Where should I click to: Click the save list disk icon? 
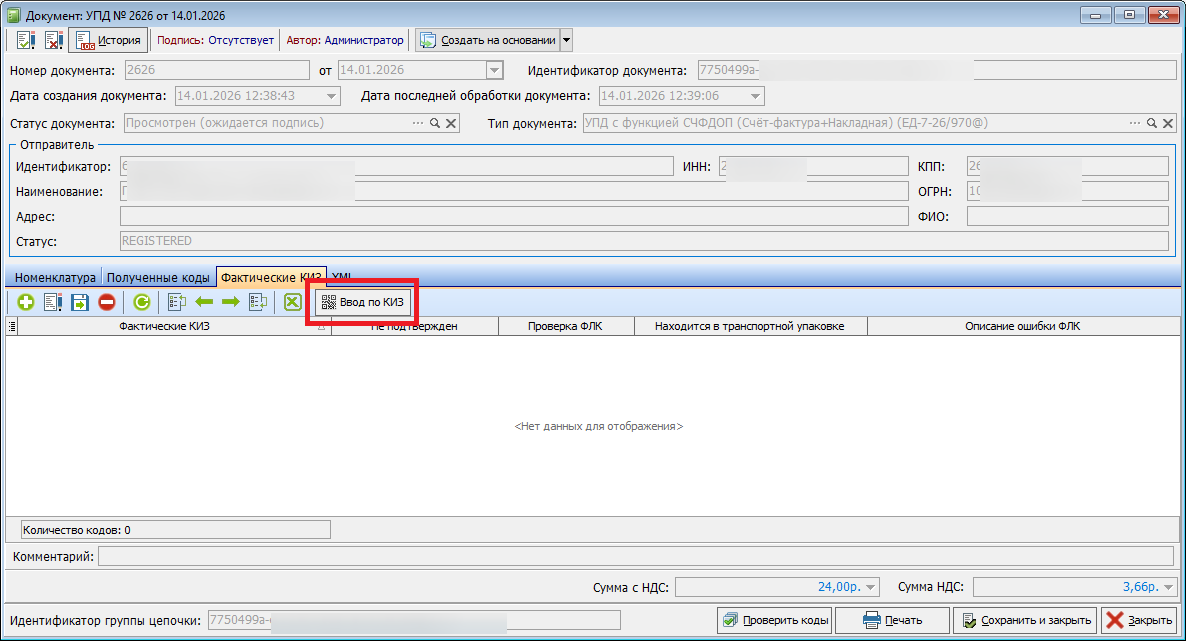[x=80, y=302]
